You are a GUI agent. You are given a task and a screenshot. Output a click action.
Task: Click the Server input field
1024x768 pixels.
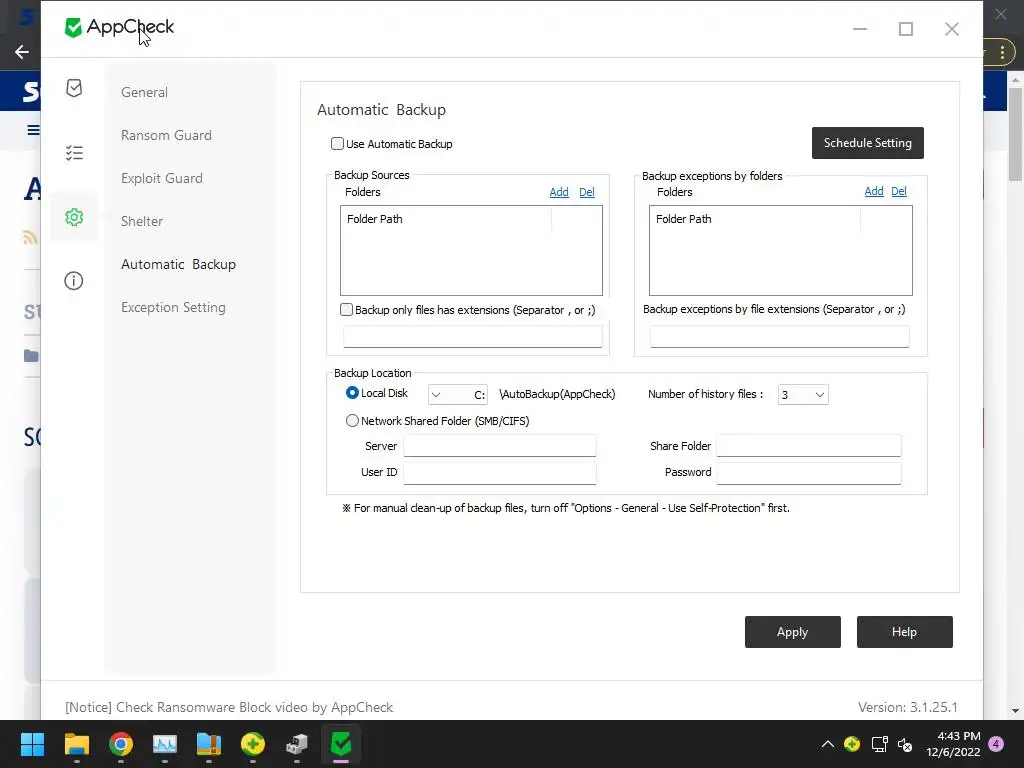500,445
